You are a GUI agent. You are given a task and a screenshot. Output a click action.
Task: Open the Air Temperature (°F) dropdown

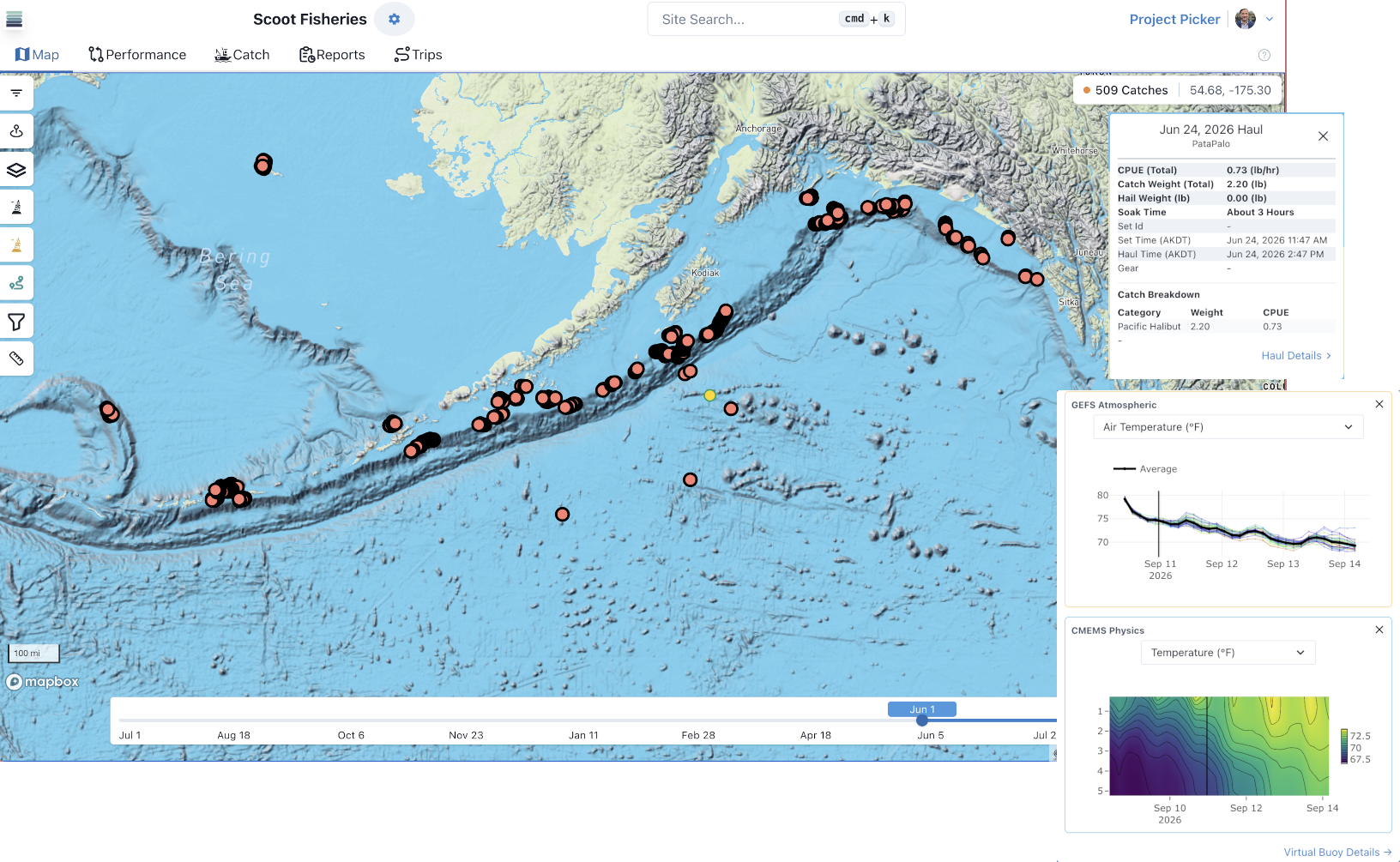tap(1228, 427)
